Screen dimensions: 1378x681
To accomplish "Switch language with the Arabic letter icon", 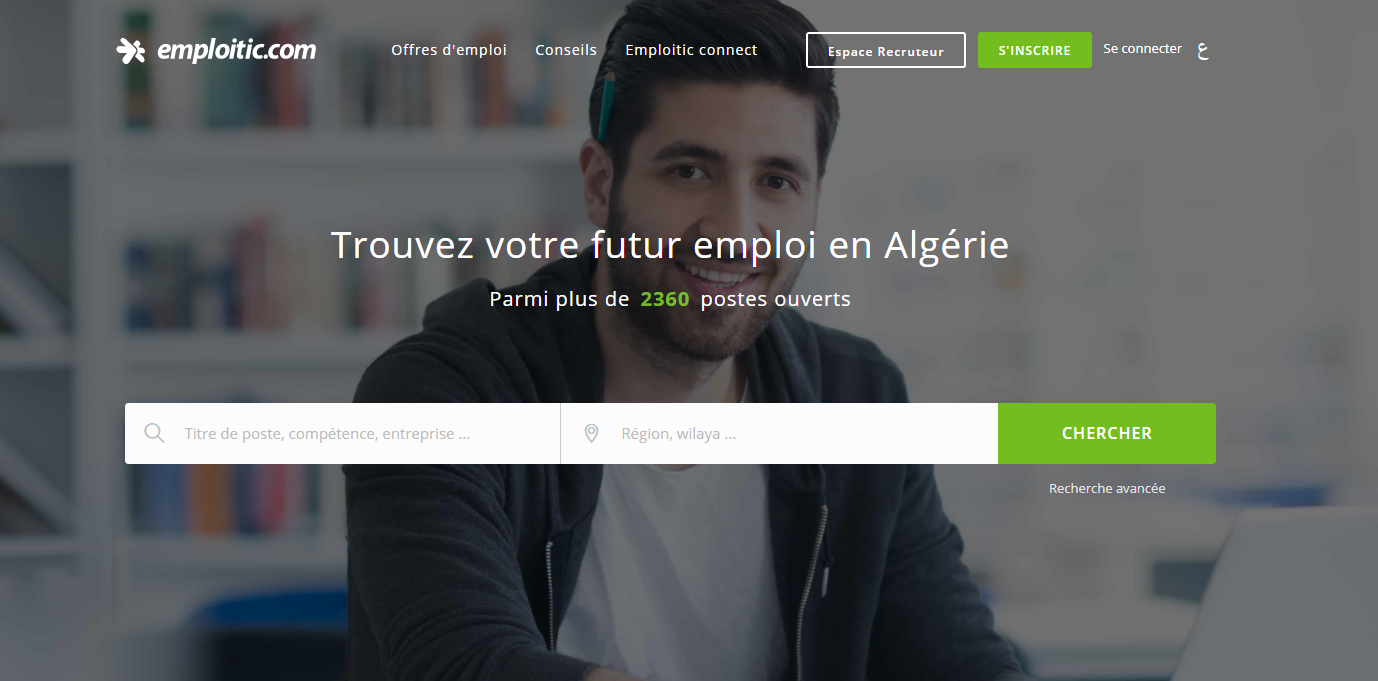I will click(1203, 50).
